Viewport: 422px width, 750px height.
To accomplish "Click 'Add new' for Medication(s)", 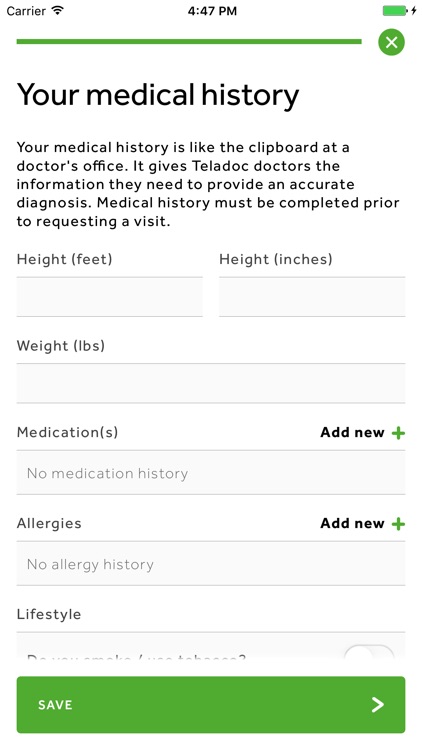I will [353, 432].
